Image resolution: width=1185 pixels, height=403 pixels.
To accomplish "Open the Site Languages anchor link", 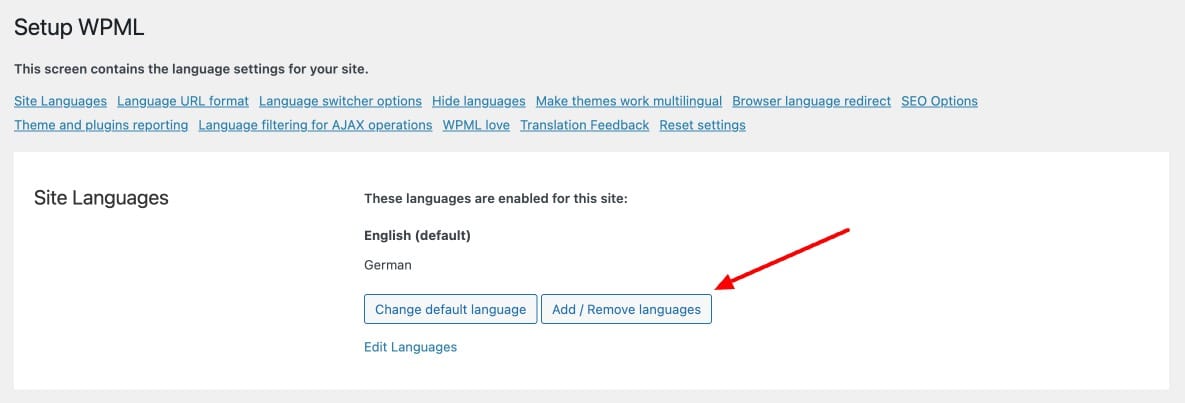I will pos(60,101).
